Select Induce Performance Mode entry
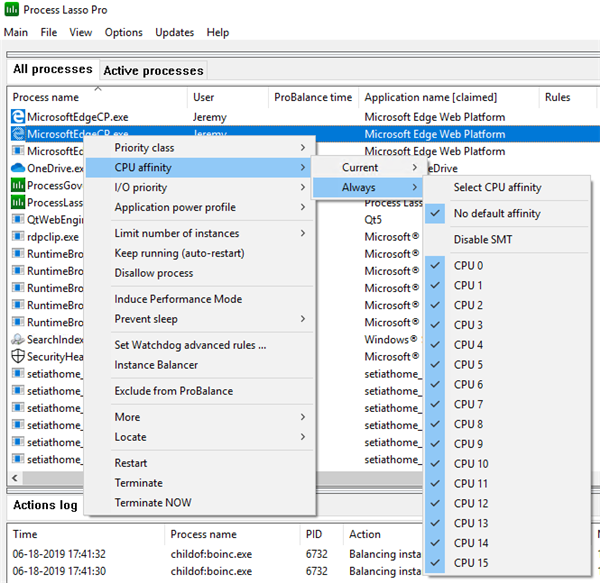The width and height of the screenshot is (600, 583). click(178, 299)
